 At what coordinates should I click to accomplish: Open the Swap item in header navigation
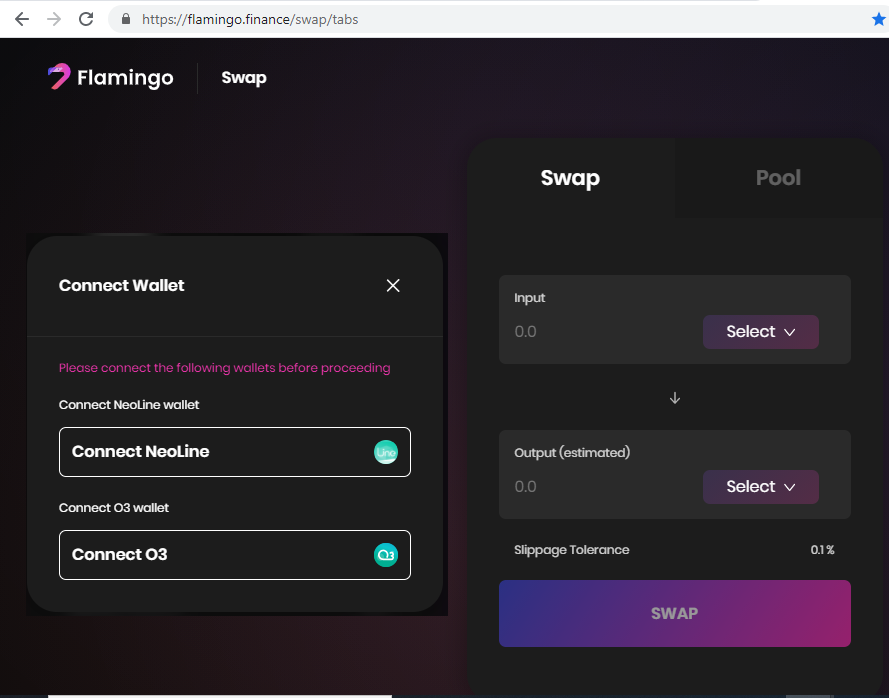244,78
